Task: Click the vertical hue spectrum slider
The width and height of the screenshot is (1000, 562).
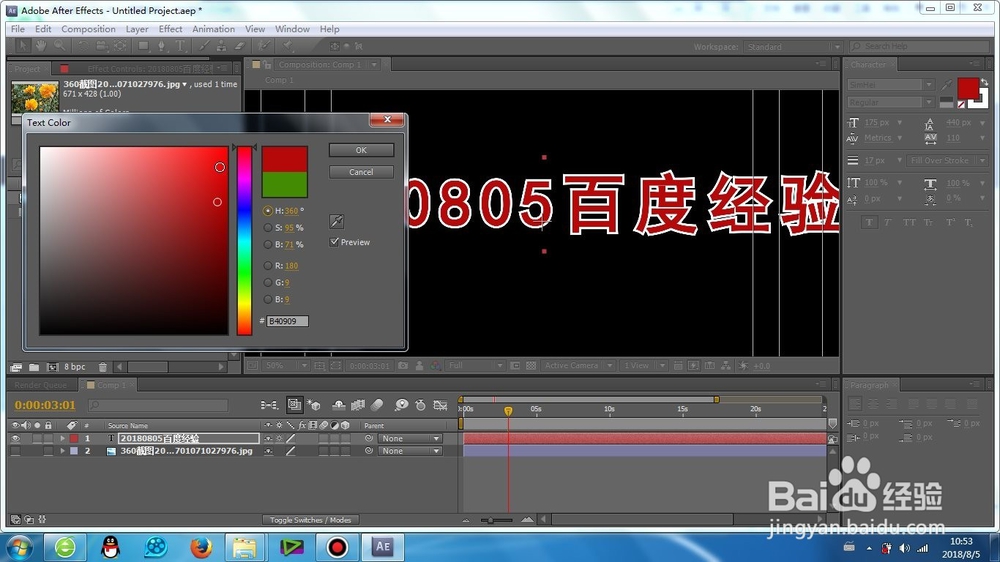Action: 244,240
